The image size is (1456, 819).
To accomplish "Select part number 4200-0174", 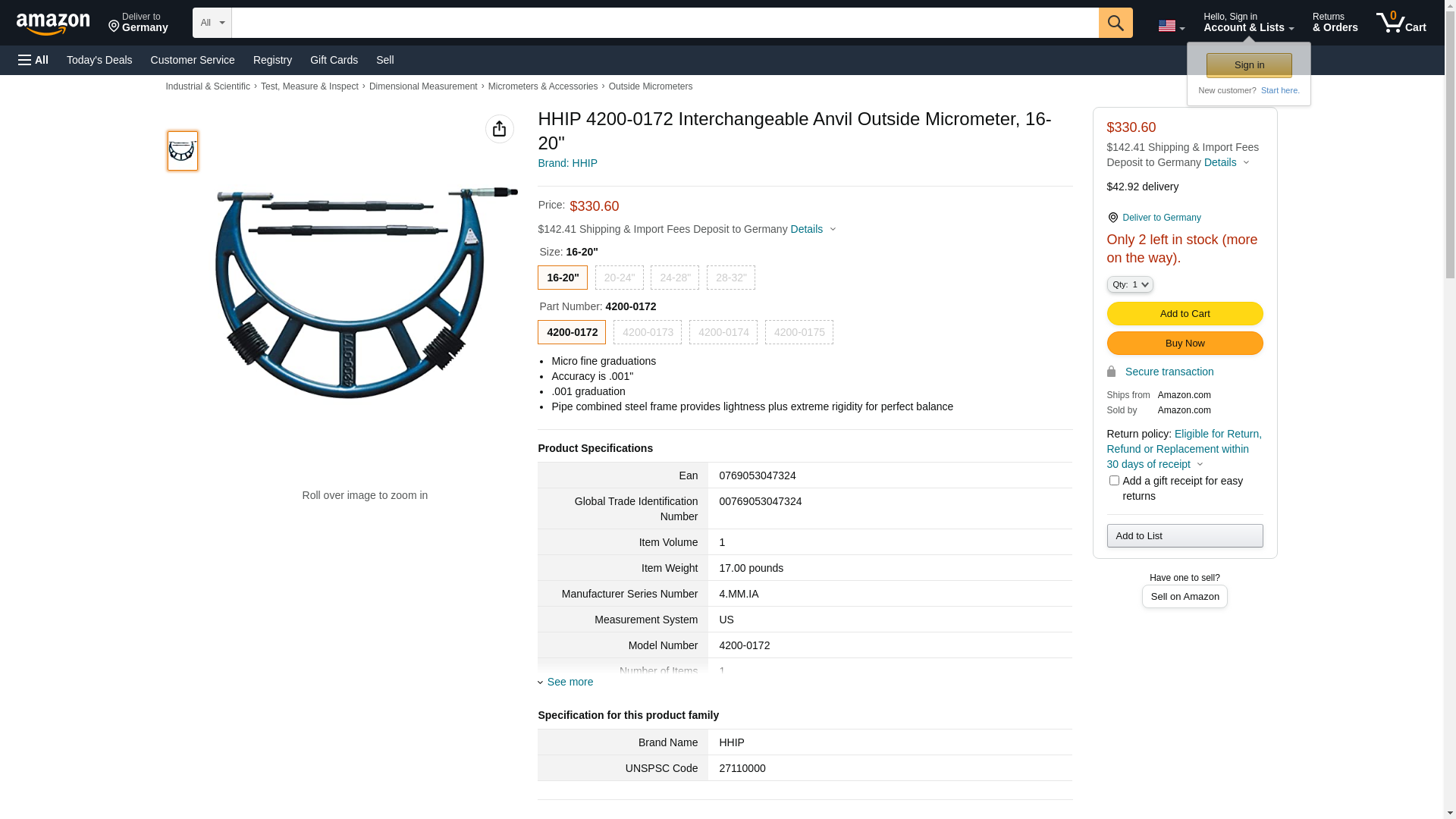I will [x=723, y=332].
